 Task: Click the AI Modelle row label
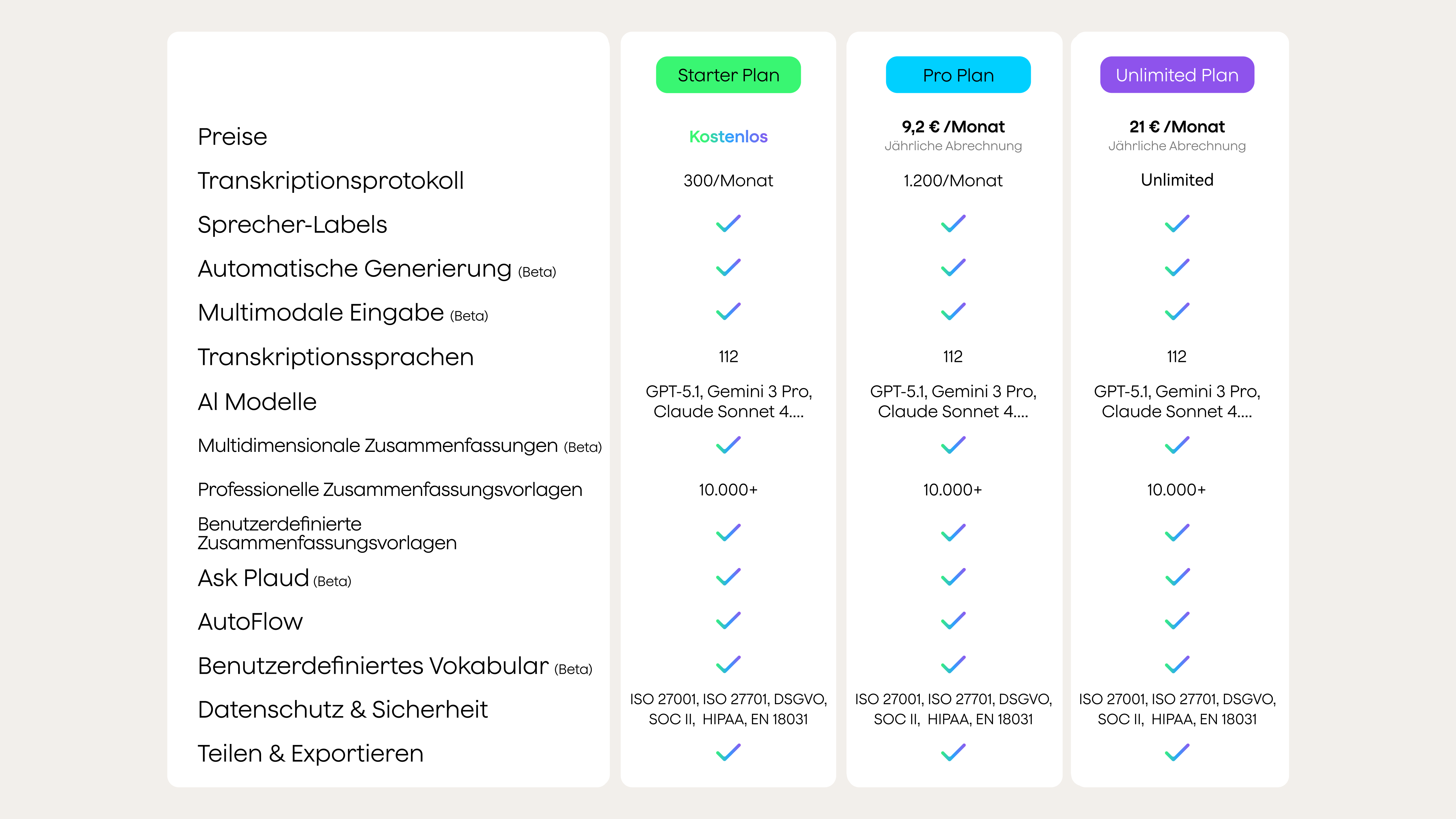coord(257,402)
